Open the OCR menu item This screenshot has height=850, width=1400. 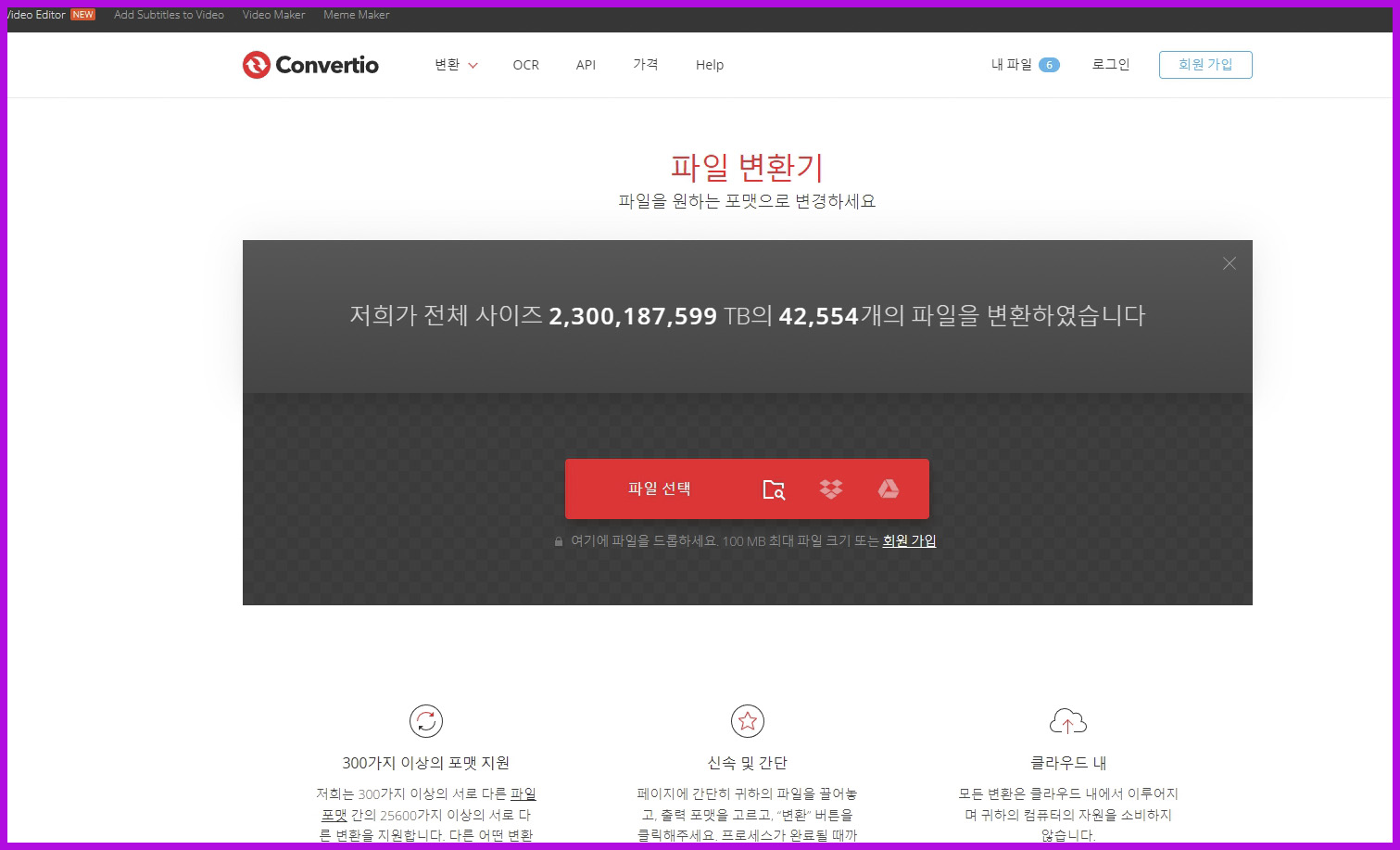click(x=525, y=65)
